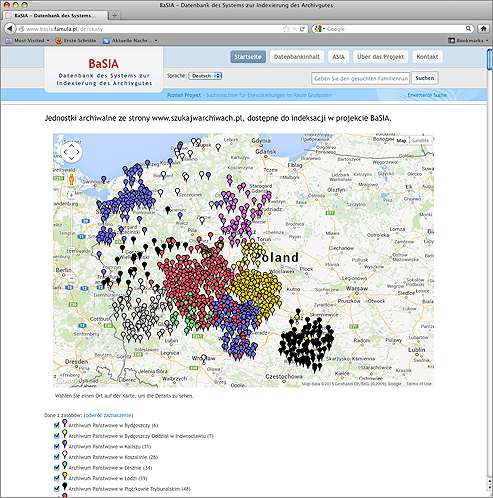Open the Datenbankinhalt tab
Screen dimensions: 493x498
297,57
